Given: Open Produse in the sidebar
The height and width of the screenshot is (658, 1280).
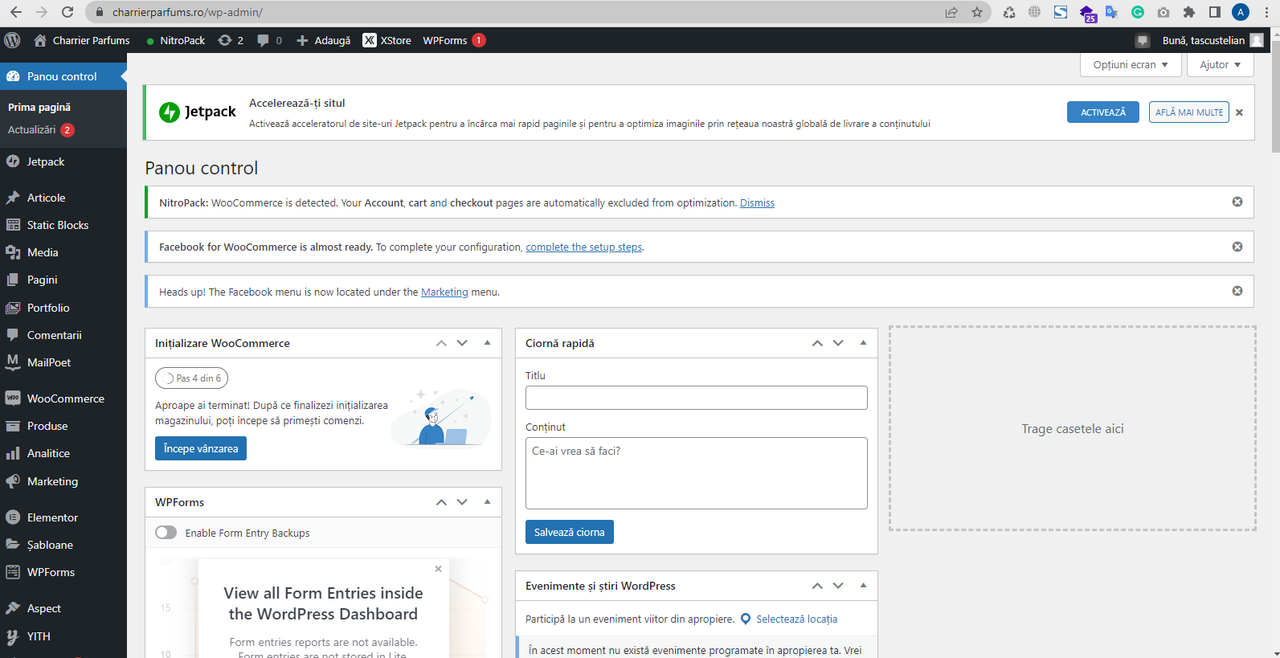Looking at the screenshot, I should (x=63, y=426).
